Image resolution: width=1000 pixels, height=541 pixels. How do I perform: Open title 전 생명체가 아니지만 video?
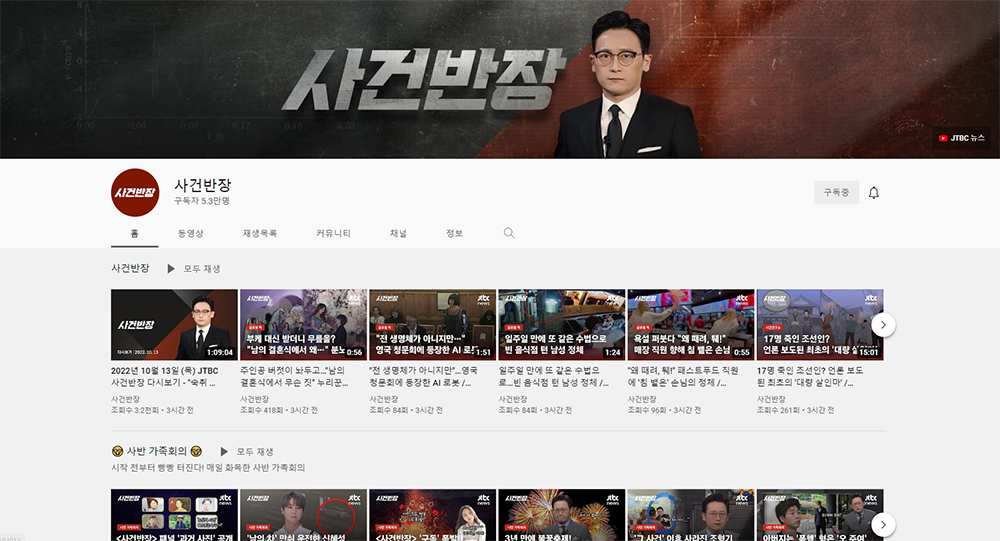(423, 376)
